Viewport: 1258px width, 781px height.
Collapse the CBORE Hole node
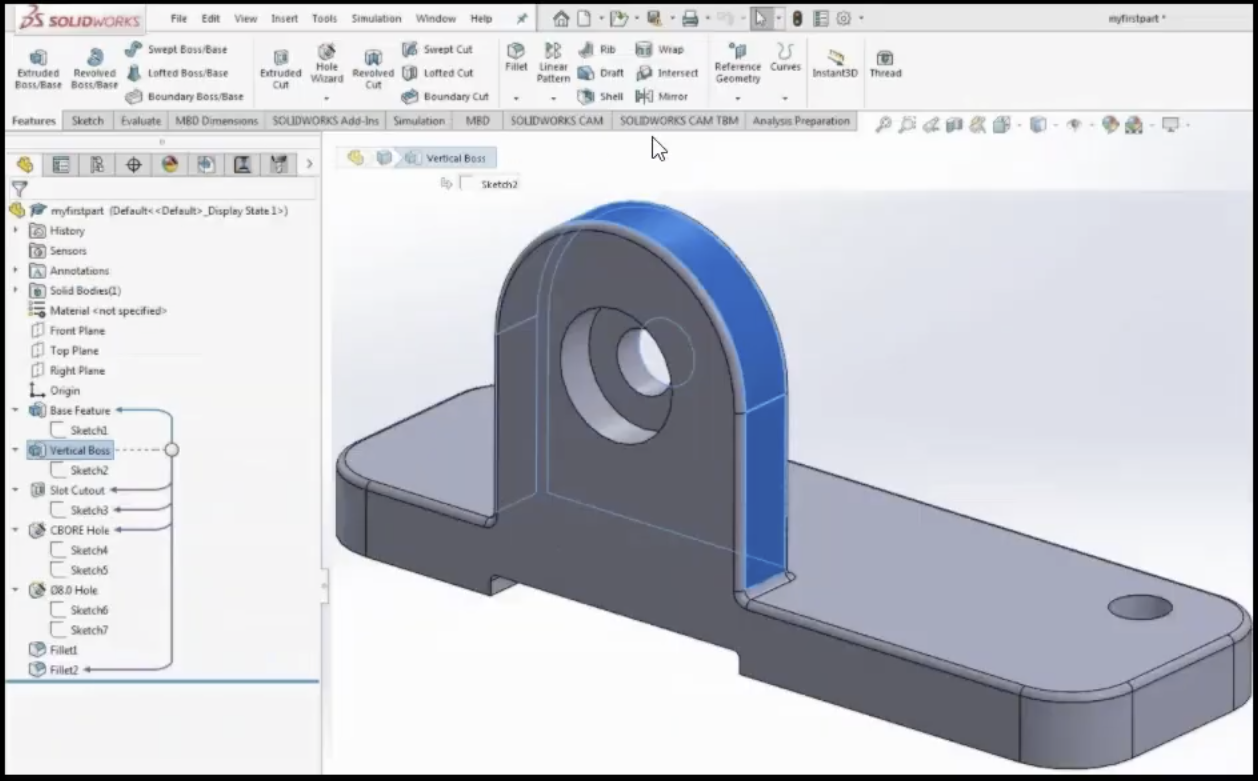15,530
